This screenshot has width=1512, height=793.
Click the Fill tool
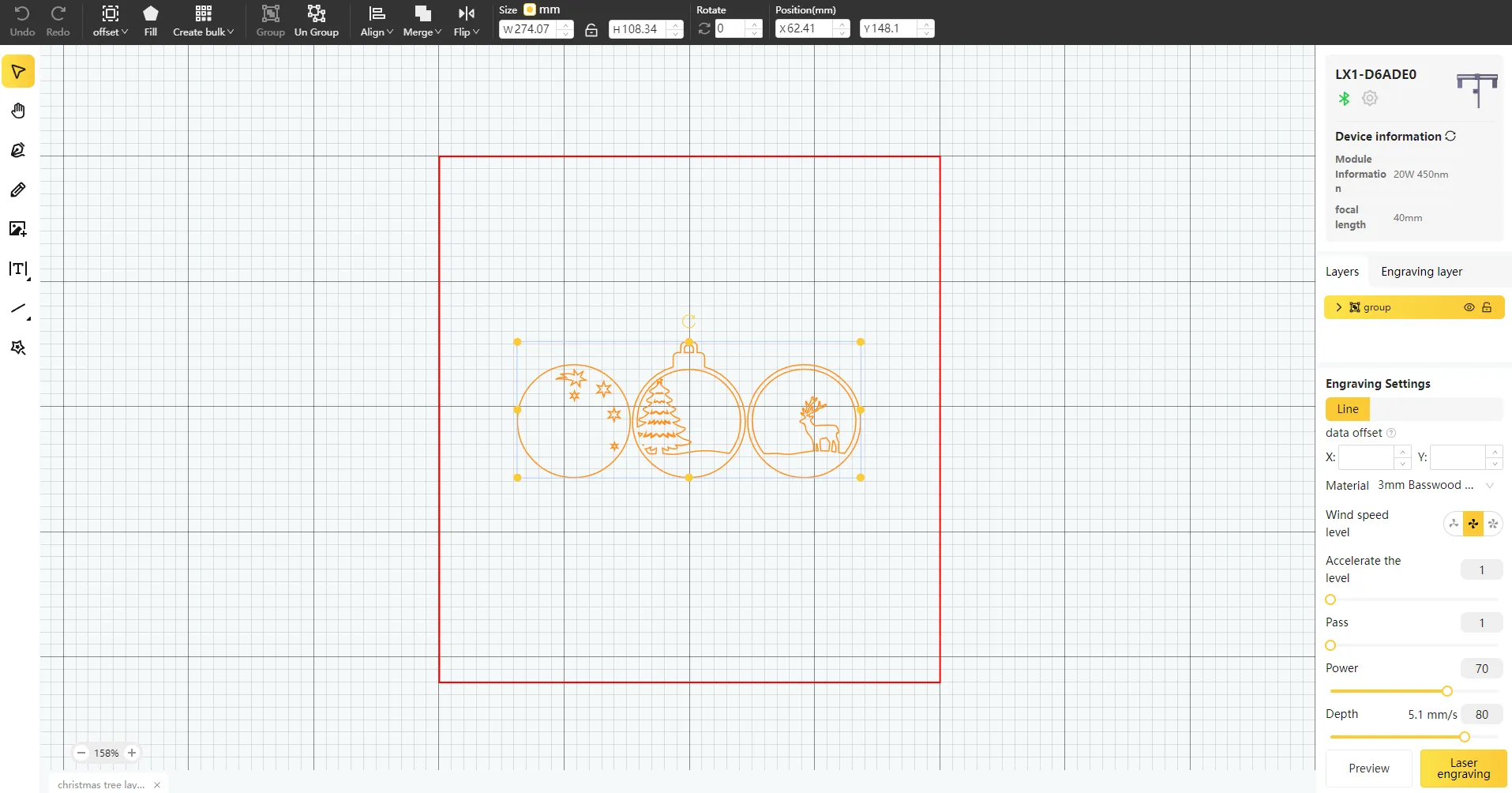[x=151, y=21]
